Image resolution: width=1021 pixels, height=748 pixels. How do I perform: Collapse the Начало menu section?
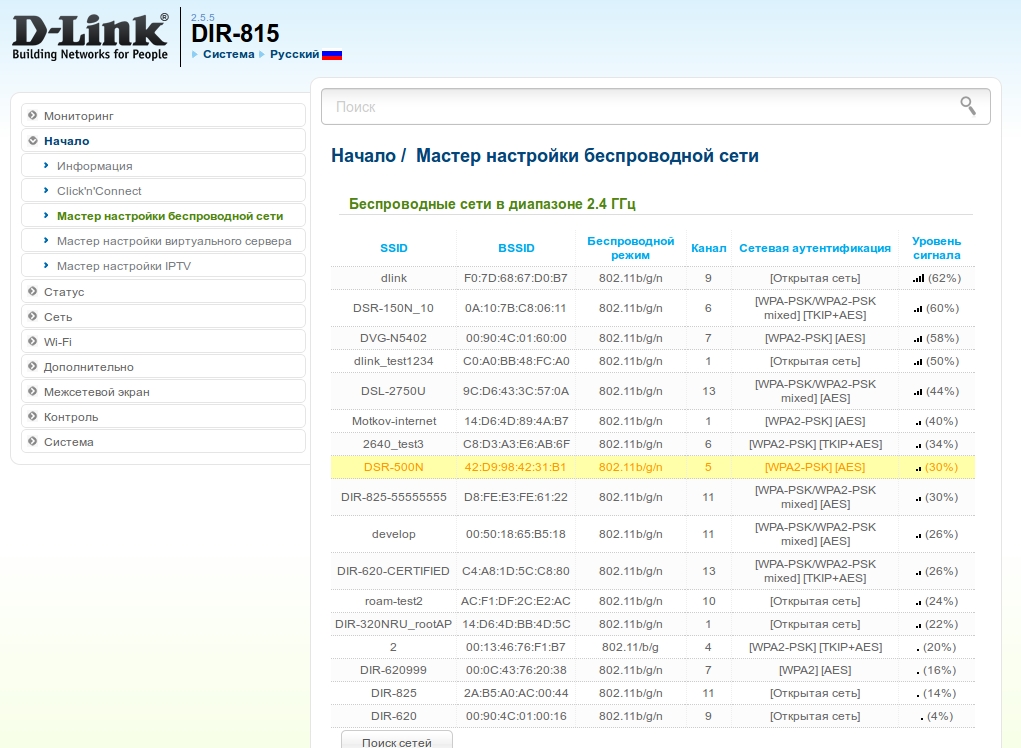pyautogui.click(x=33, y=141)
